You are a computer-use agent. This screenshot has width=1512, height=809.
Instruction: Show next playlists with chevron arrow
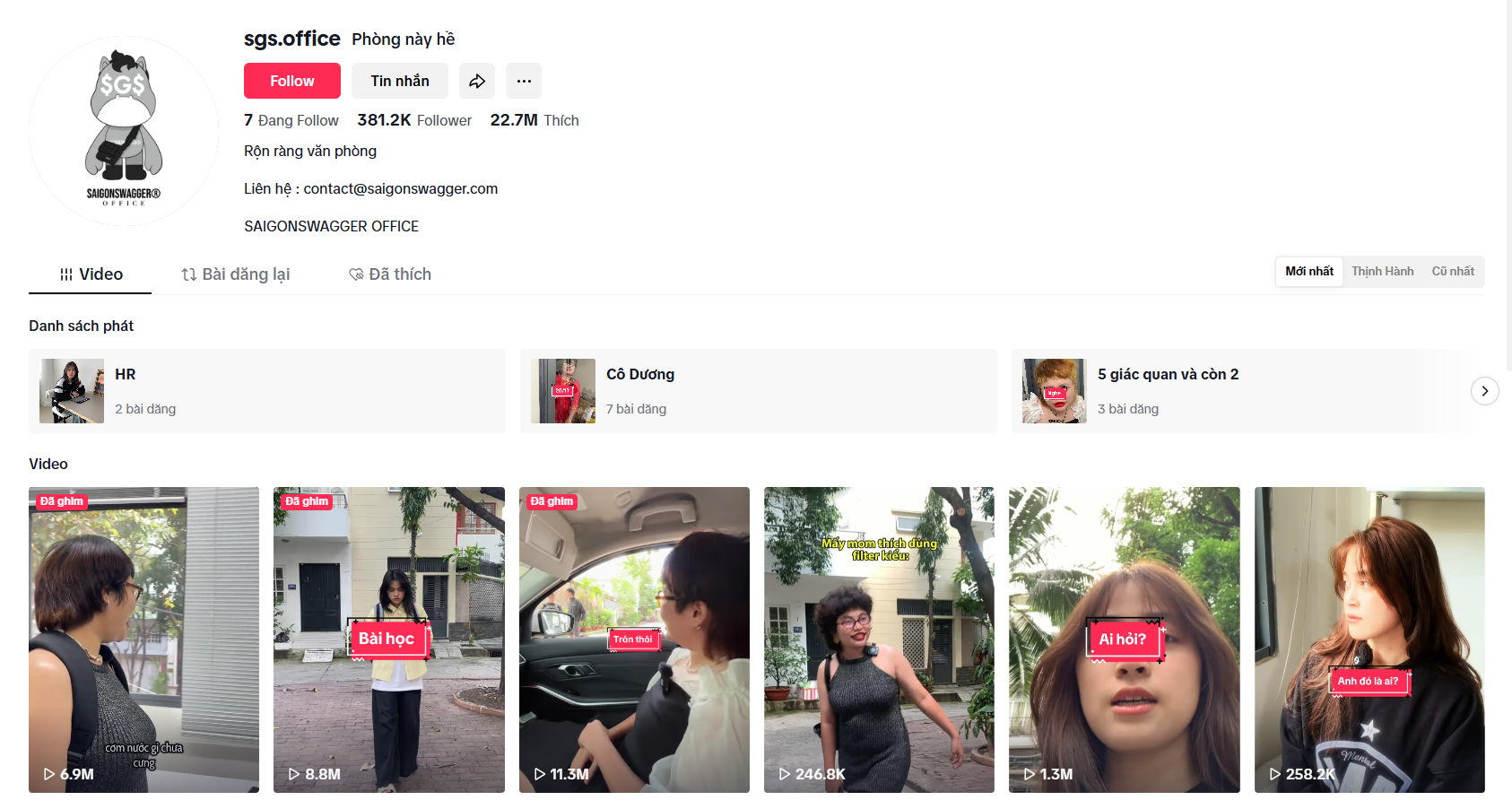click(x=1485, y=391)
